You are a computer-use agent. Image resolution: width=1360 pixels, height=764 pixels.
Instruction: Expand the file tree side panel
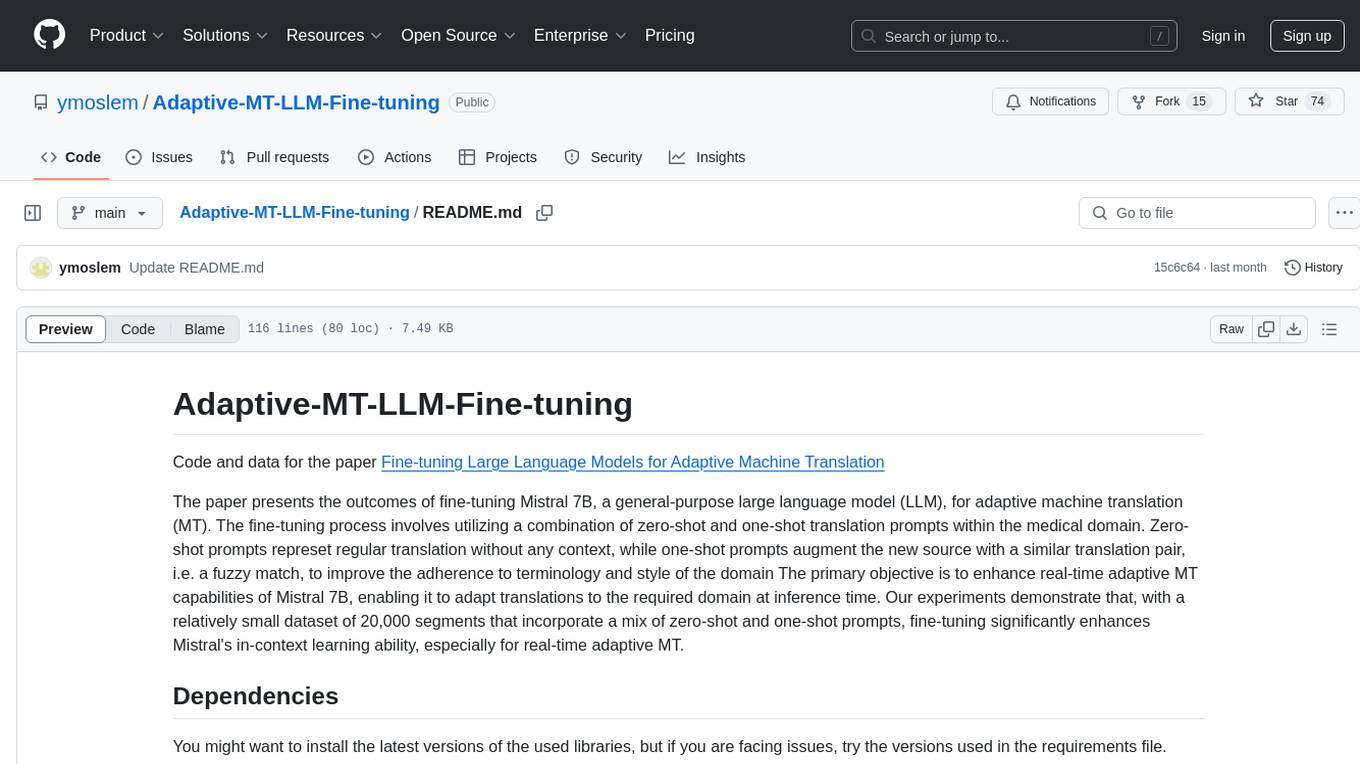click(x=33, y=213)
